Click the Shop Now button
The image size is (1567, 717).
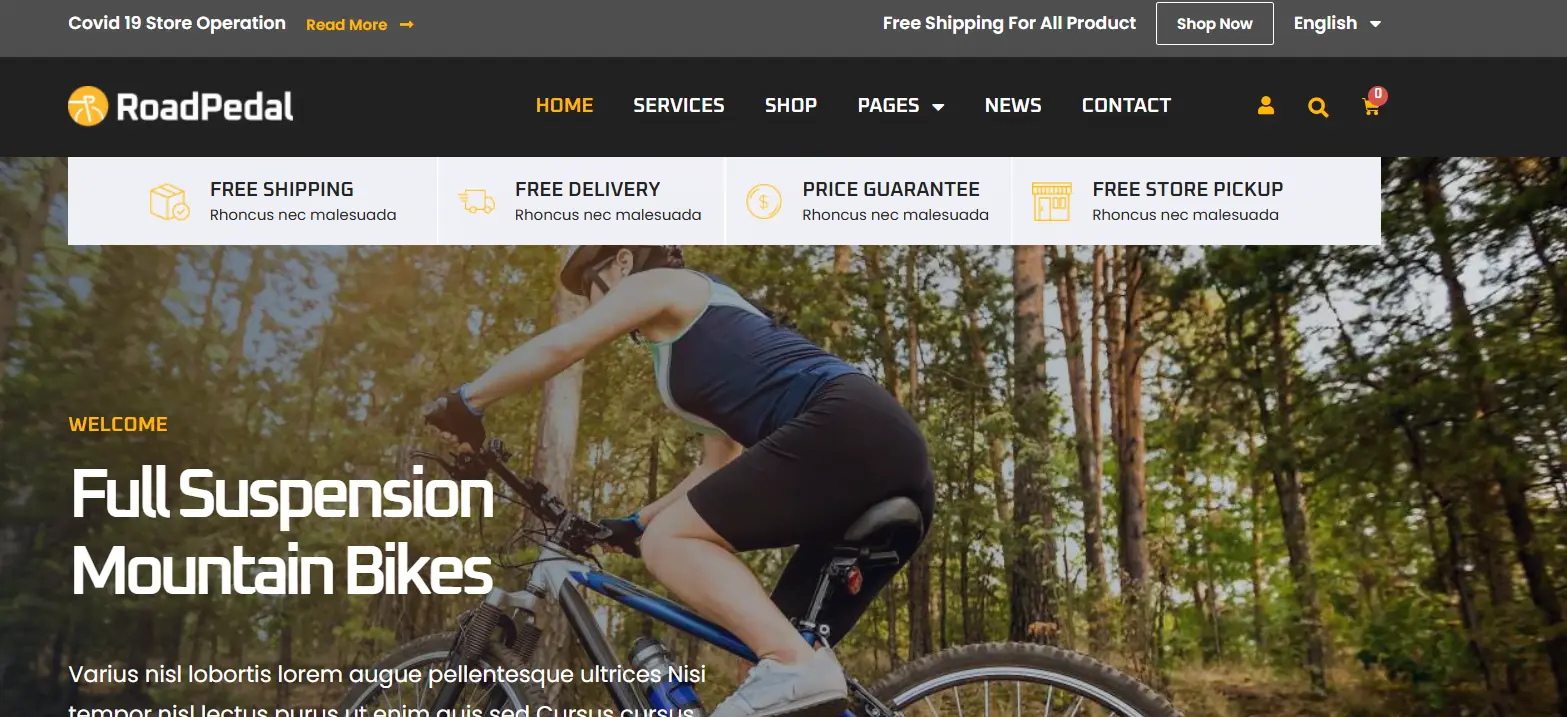pyautogui.click(x=1215, y=23)
